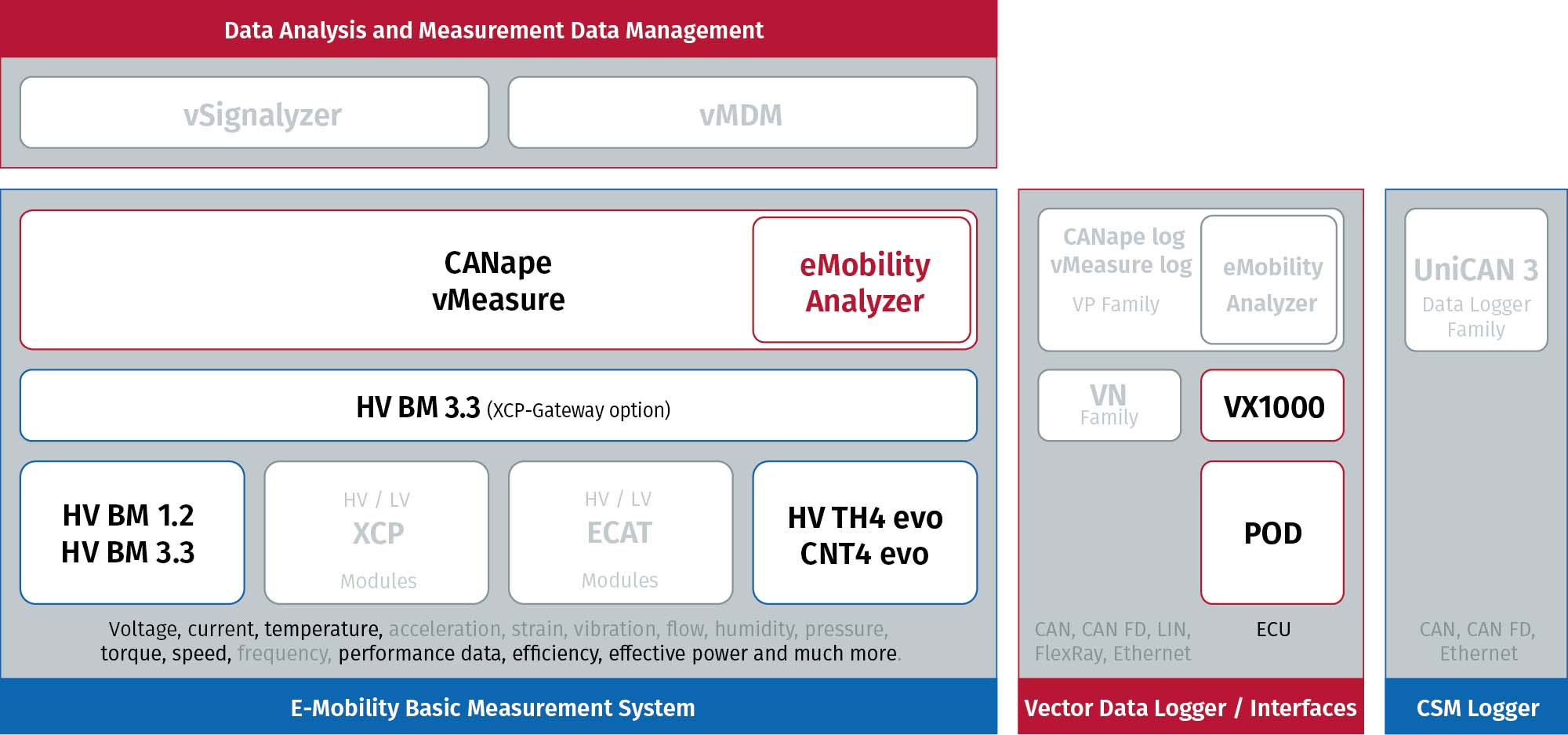Open the CANape log vMeasure log box
1568x735 pixels.
(x=1120, y=280)
